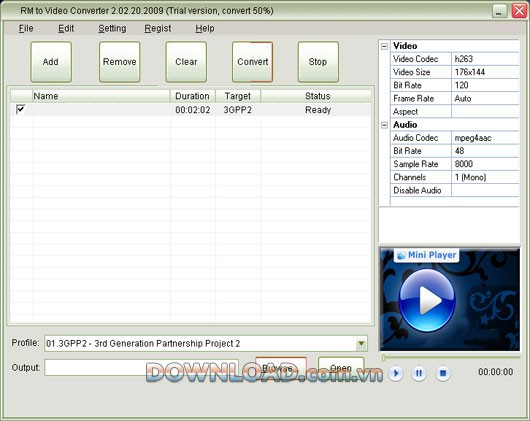
Task: Click the Browse button for output
Action: pos(281,367)
